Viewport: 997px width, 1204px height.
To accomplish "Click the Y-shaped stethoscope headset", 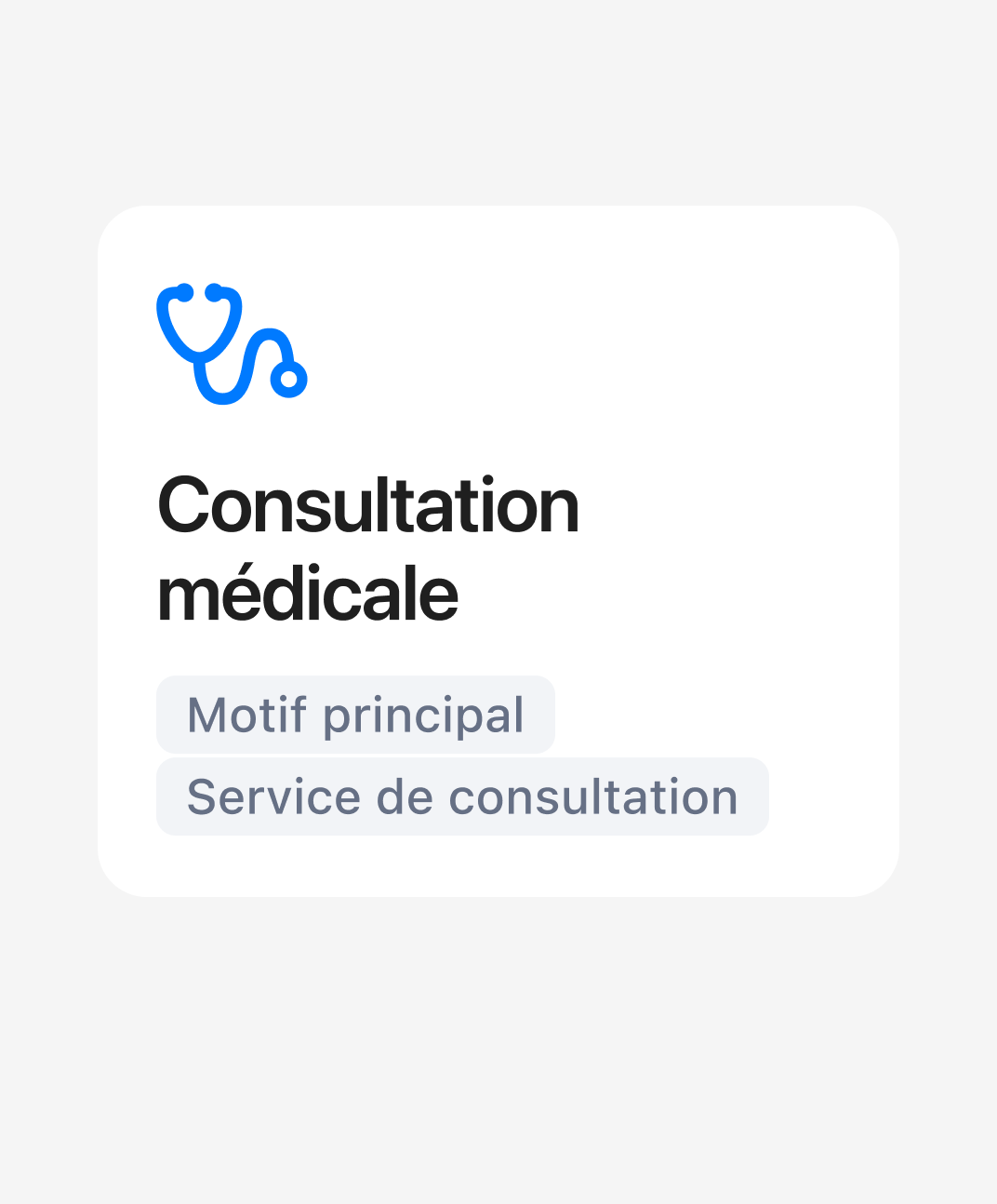I will pos(198,326).
